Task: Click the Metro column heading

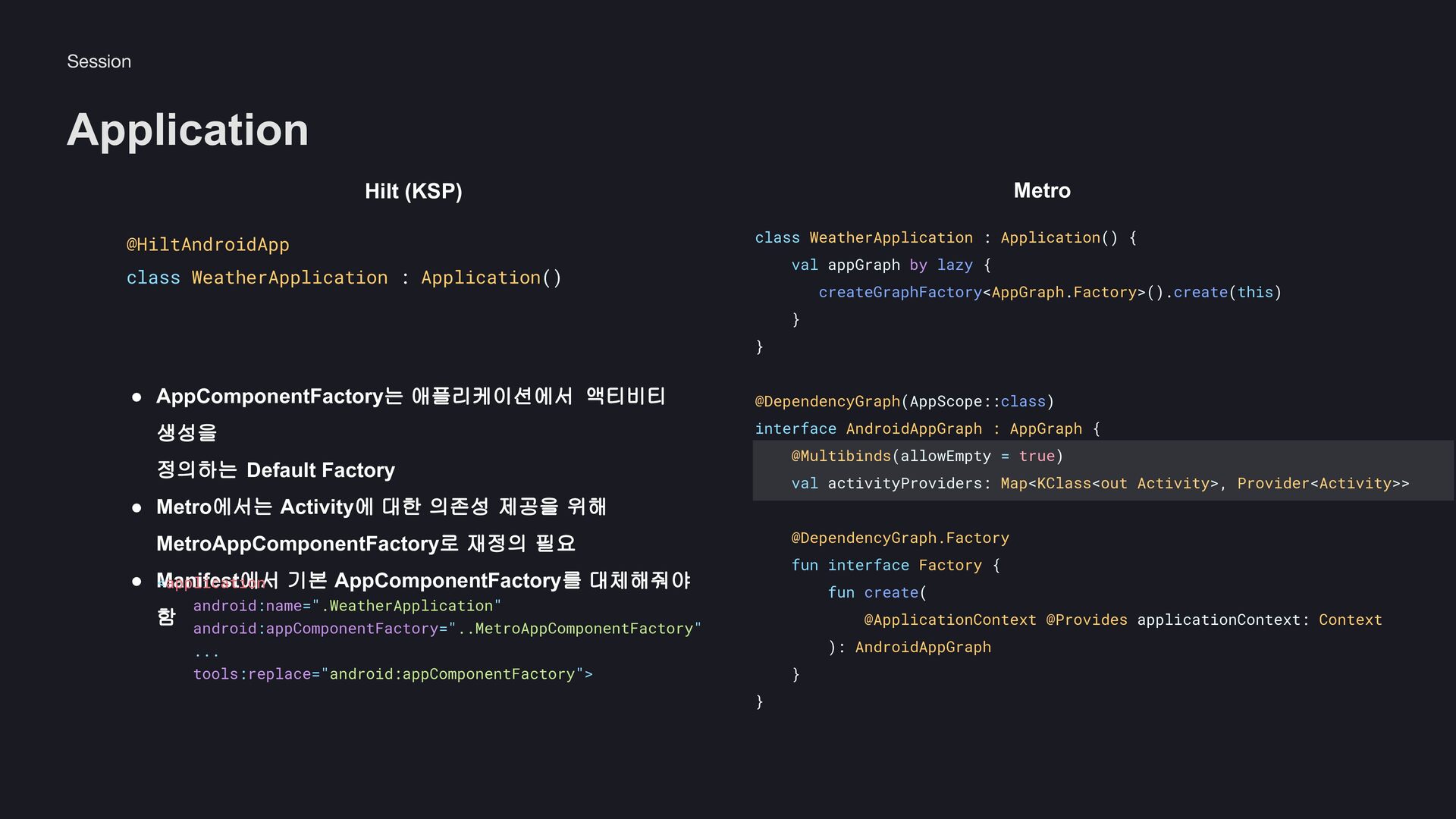Action: pyautogui.click(x=1041, y=191)
